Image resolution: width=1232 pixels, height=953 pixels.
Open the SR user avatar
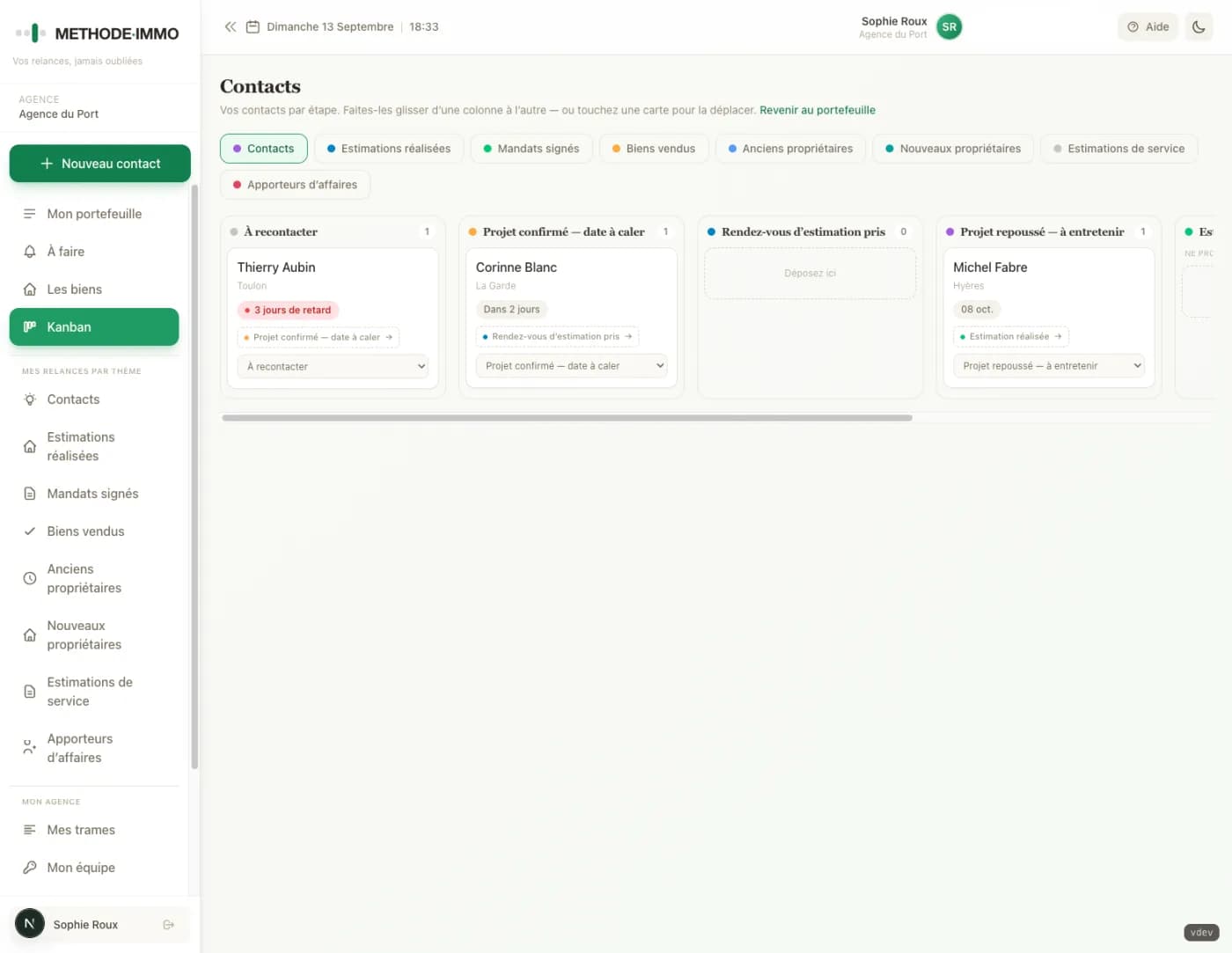[949, 27]
